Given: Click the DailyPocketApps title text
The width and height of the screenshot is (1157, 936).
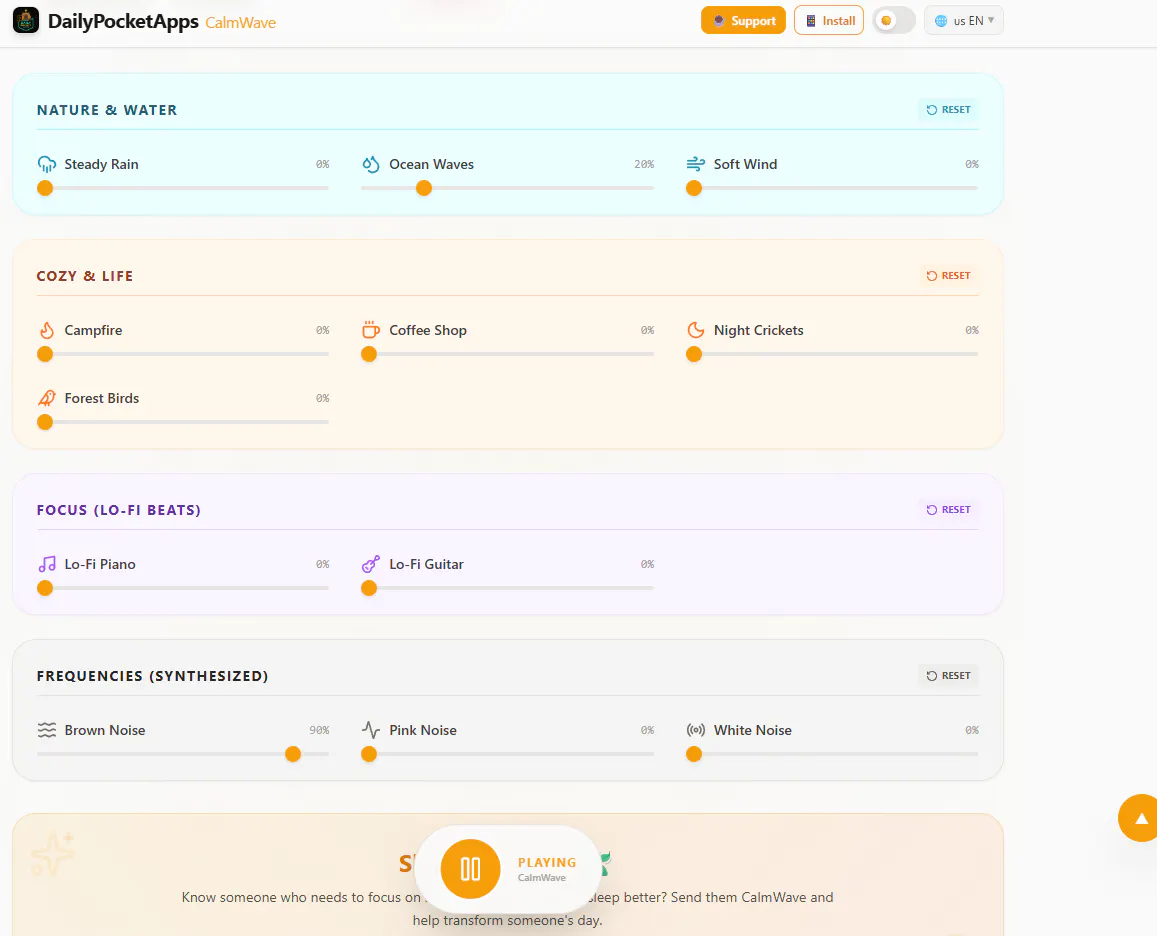Looking at the screenshot, I should (x=123, y=21).
